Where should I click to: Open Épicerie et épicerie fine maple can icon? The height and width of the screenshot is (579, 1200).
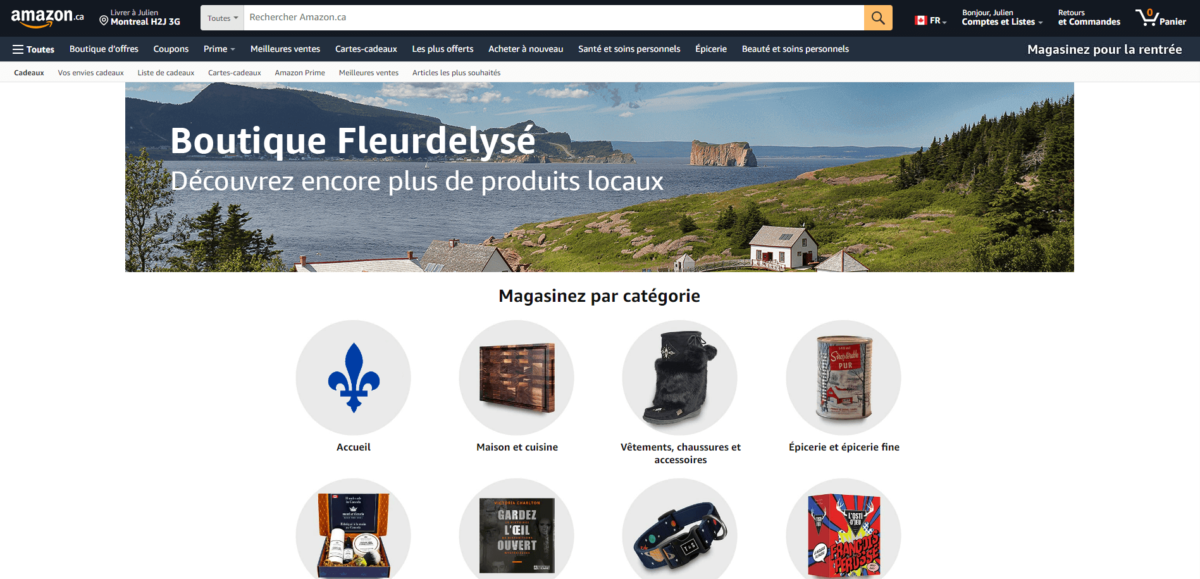[x=843, y=377]
